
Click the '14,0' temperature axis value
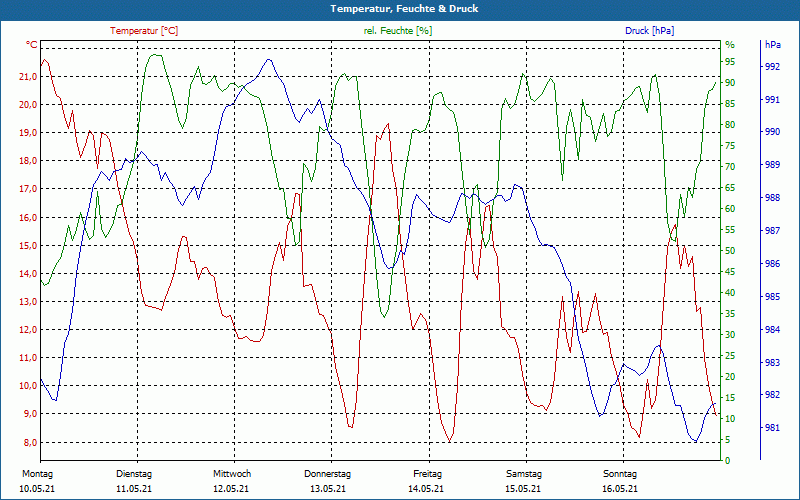[x=28, y=273]
